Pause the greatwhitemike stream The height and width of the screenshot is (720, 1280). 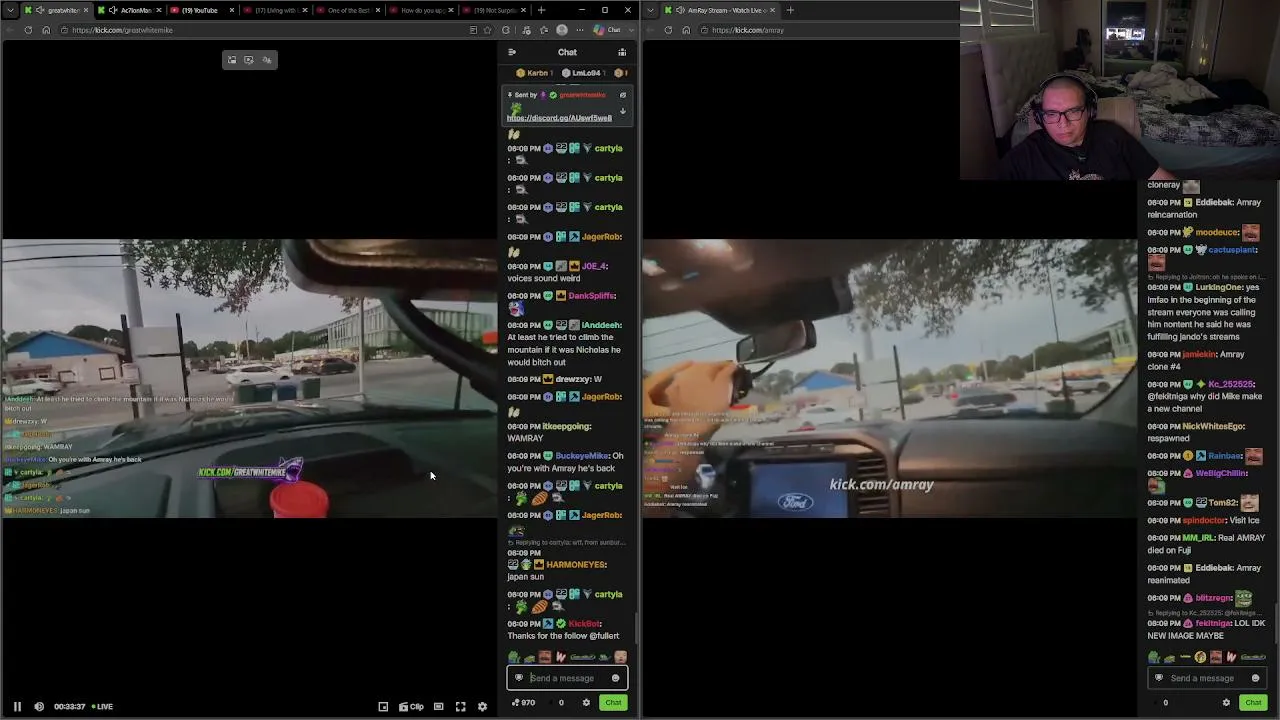coord(17,706)
